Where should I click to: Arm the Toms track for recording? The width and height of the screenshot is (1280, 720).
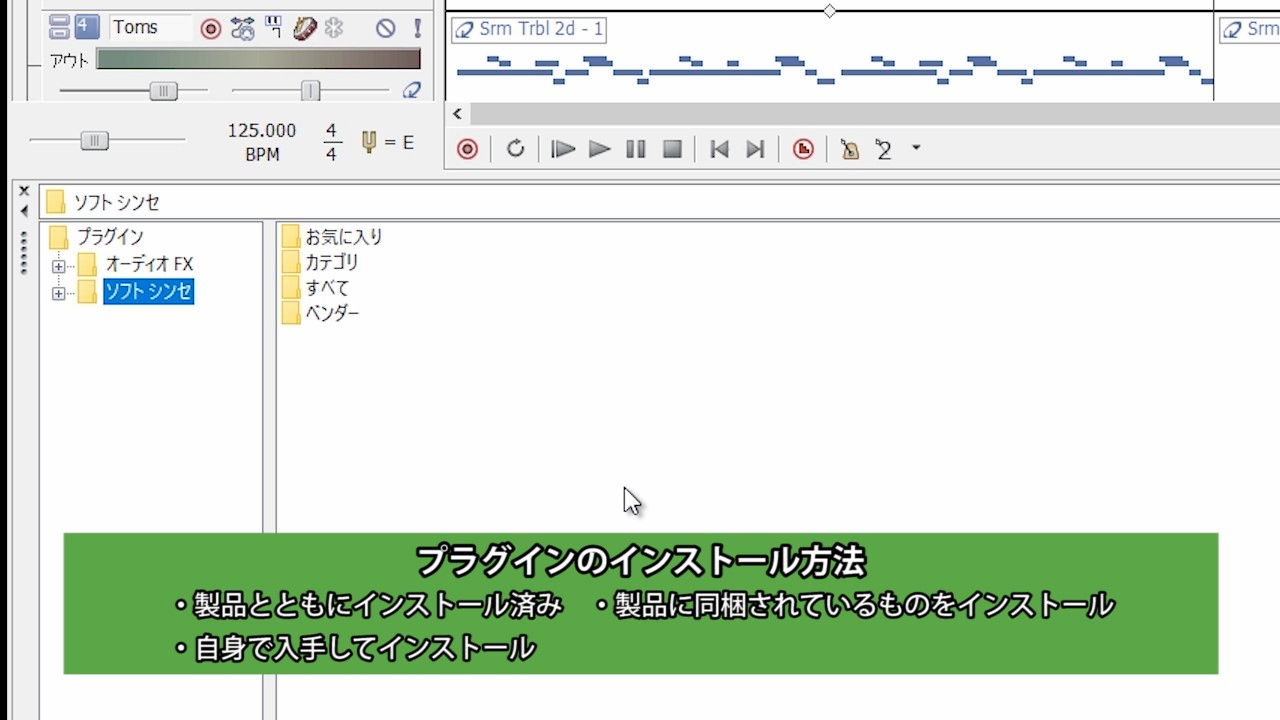pyautogui.click(x=210, y=28)
